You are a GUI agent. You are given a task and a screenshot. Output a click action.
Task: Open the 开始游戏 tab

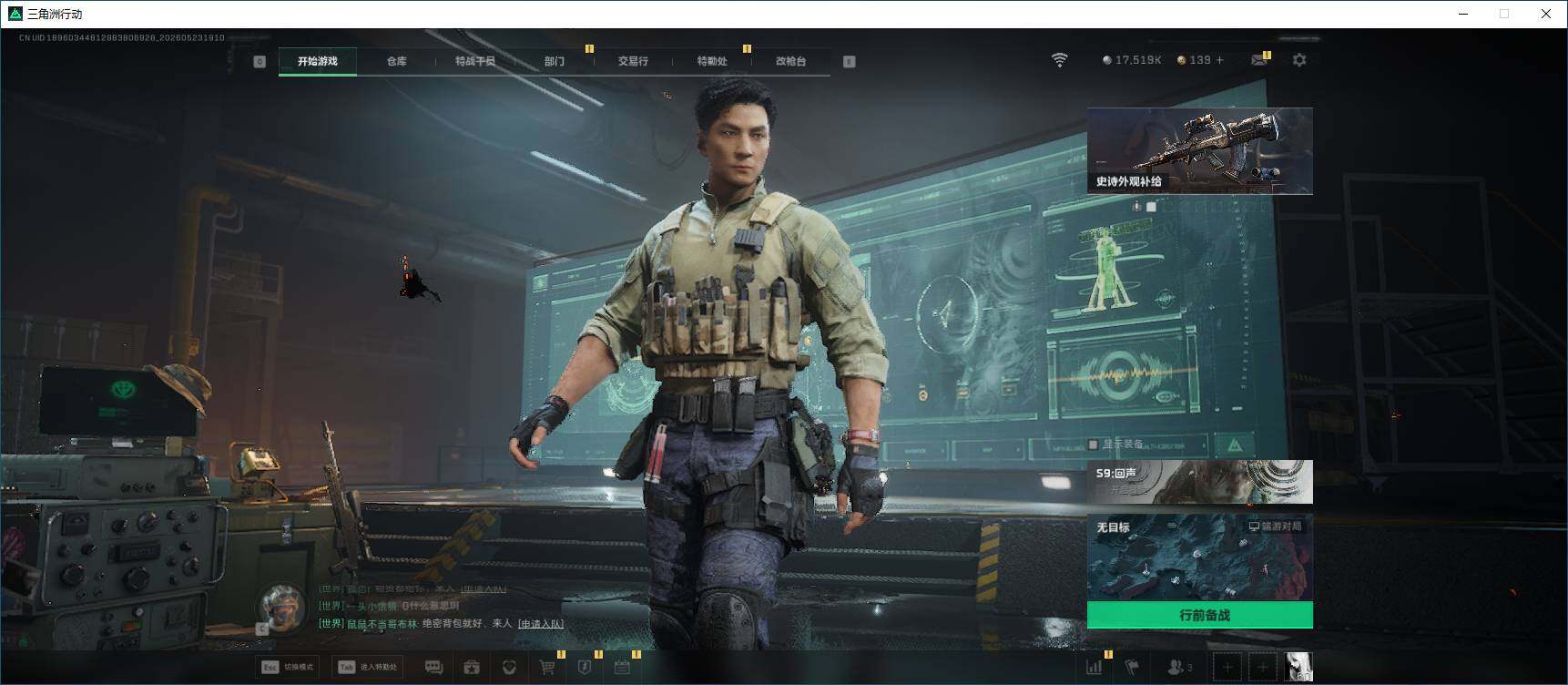click(x=317, y=61)
